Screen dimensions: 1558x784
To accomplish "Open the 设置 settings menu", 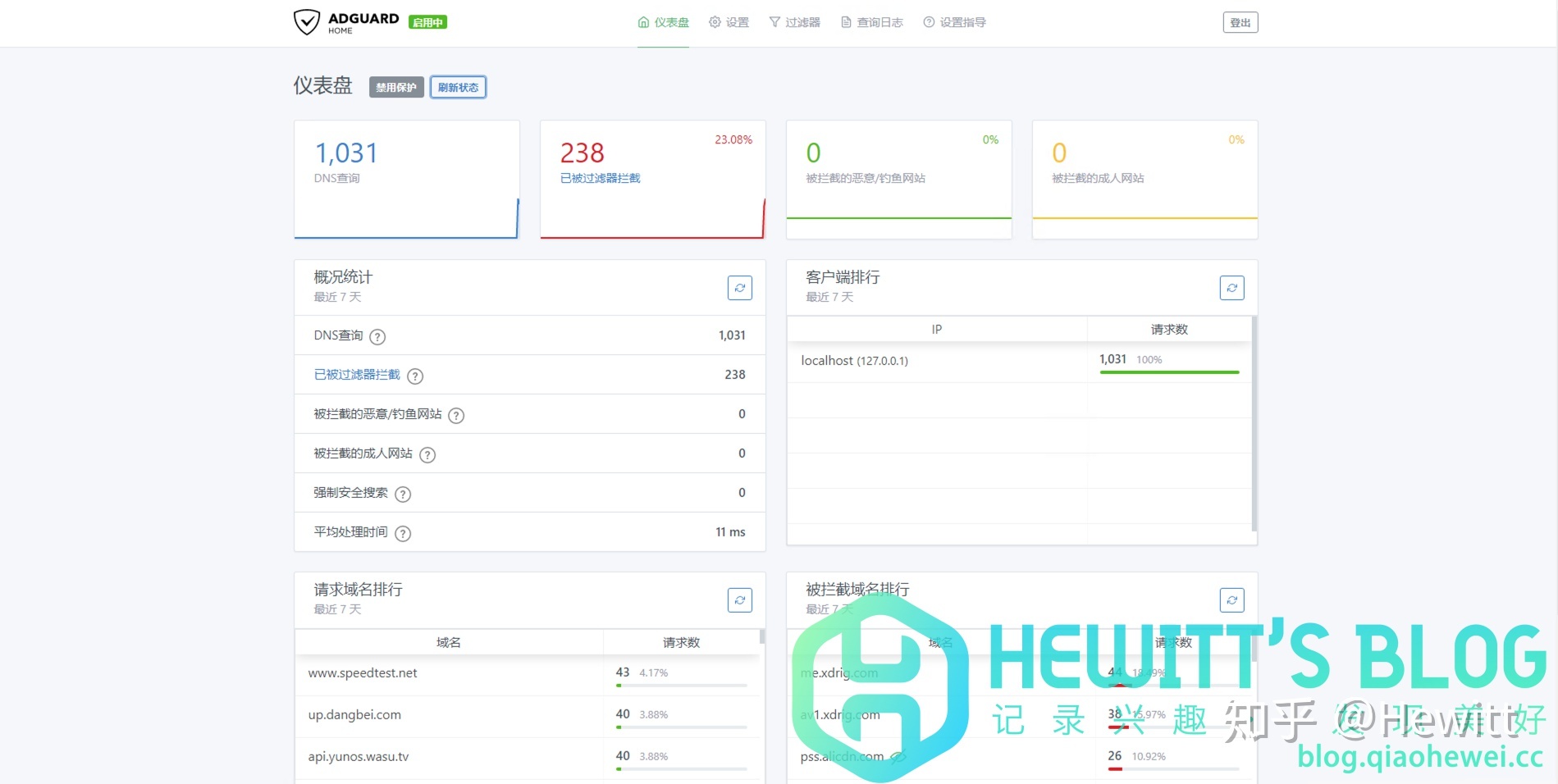I will point(729,22).
